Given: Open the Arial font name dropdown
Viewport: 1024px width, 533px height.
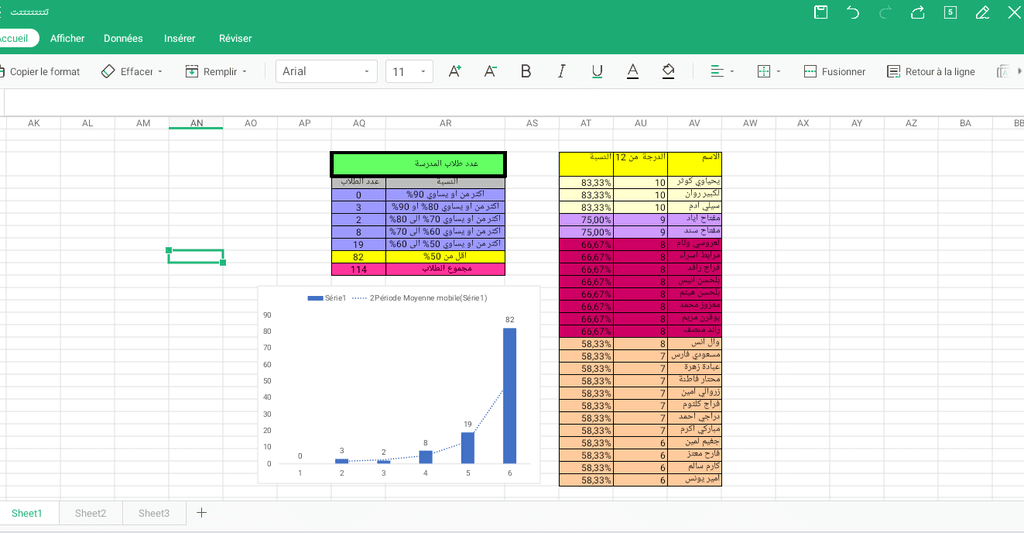Looking at the screenshot, I should point(326,71).
